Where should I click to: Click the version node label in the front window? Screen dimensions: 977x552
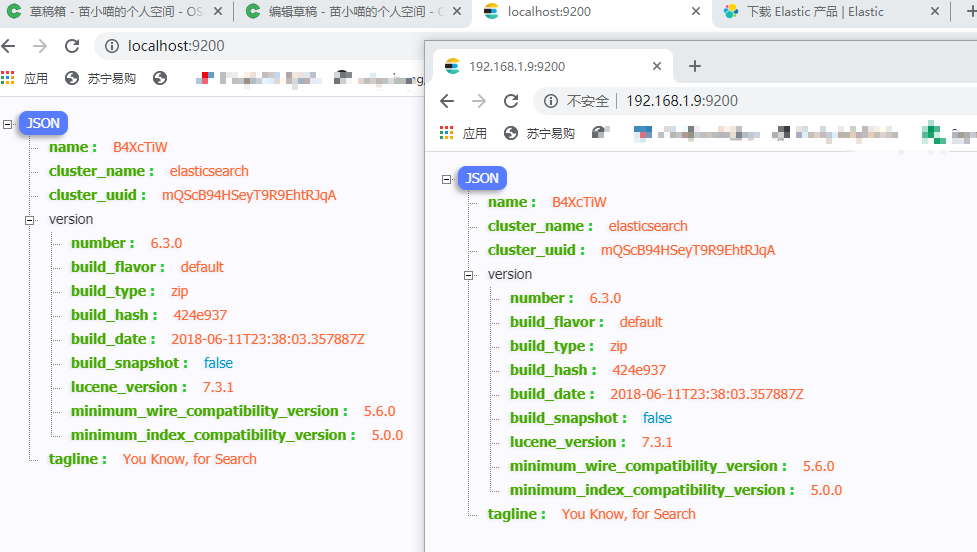pos(510,274)
